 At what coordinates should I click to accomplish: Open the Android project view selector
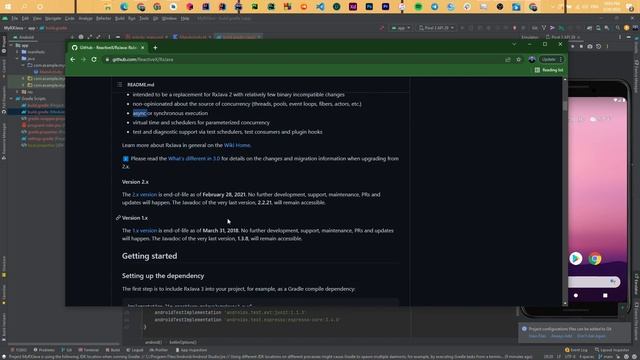tap(24, 37)
